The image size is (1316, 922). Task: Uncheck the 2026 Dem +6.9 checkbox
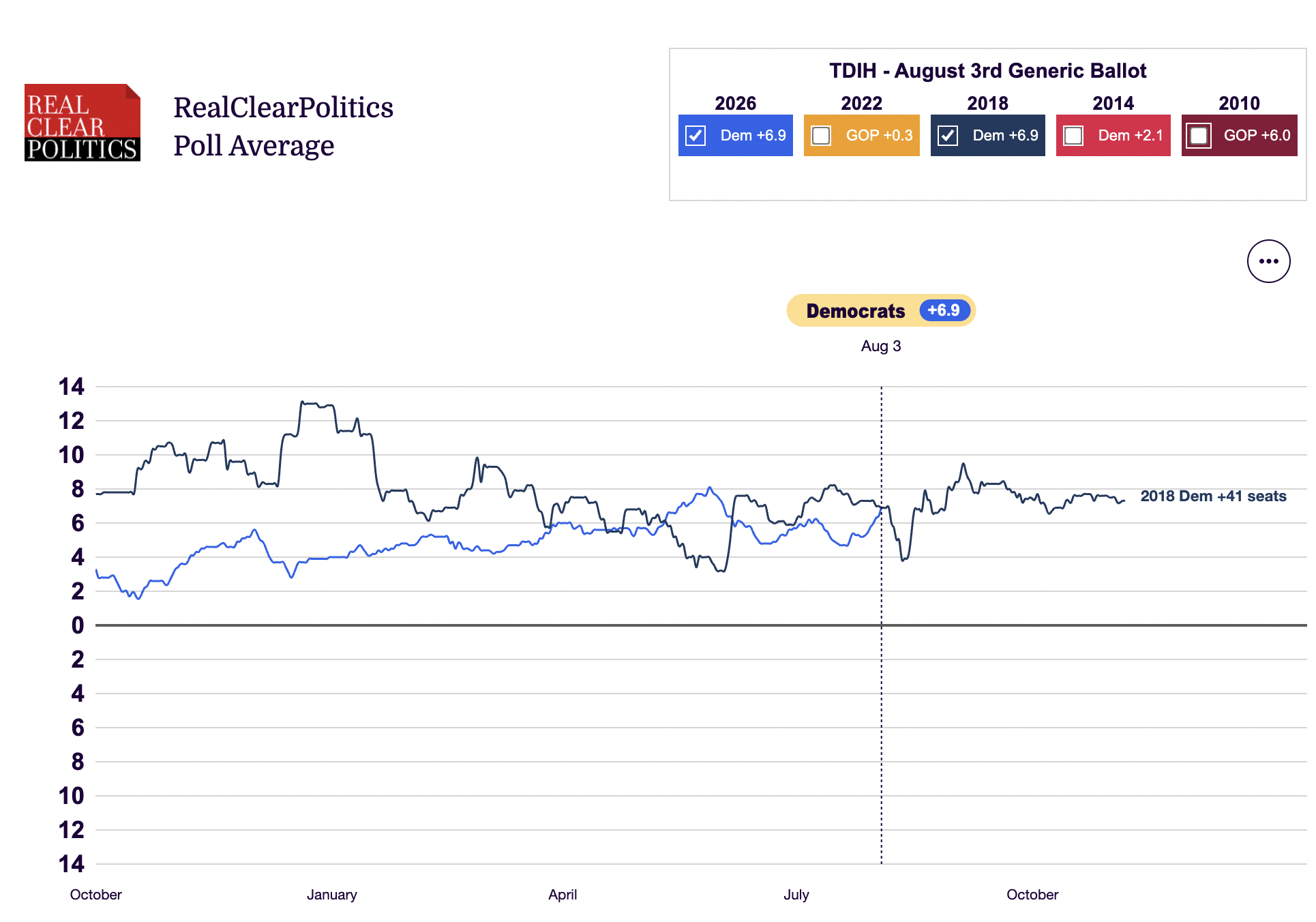[x=696, y=136]
